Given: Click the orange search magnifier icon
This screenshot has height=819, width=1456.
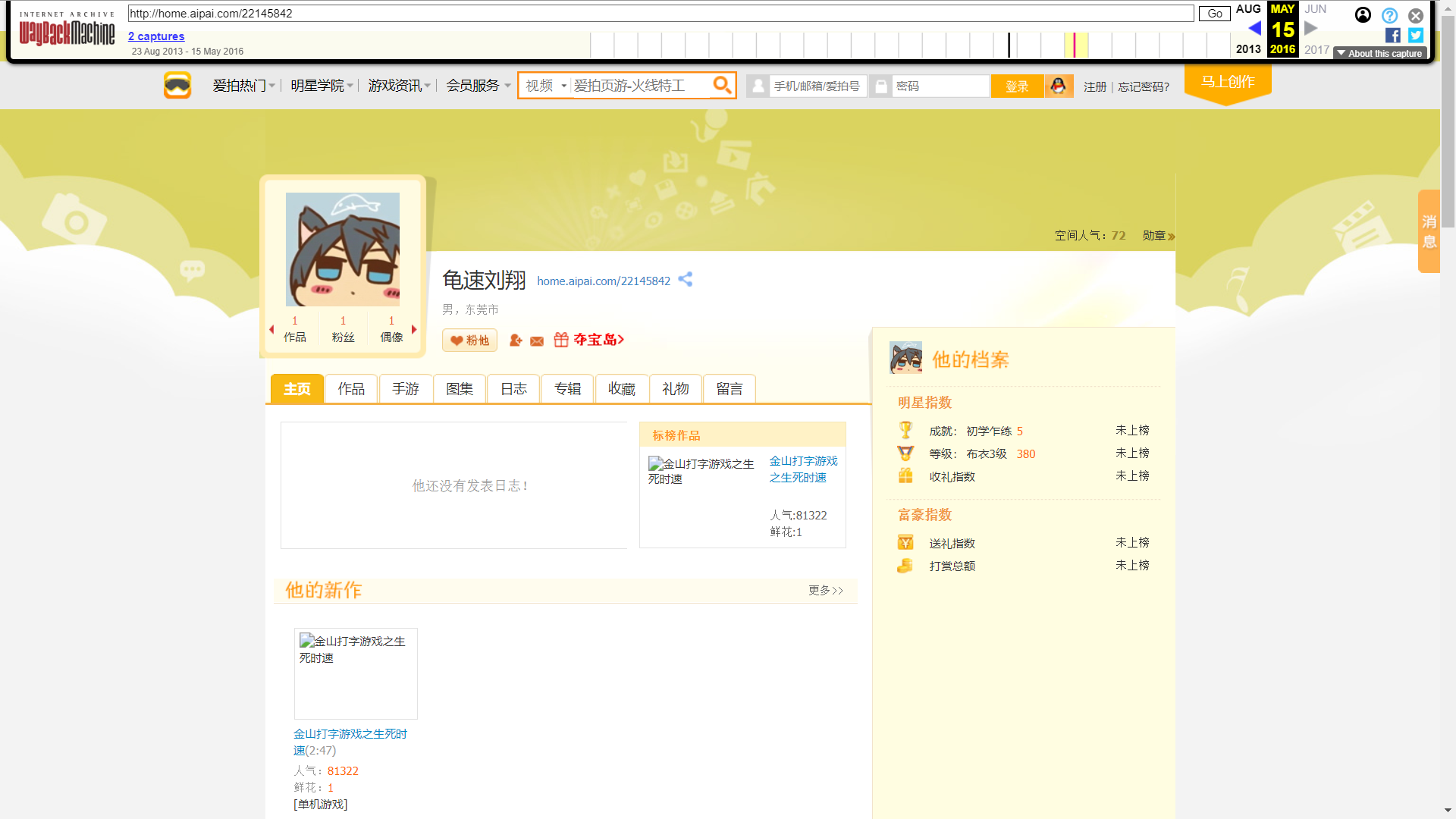Looking at the screenshot, I should click(x=722, y=85).
